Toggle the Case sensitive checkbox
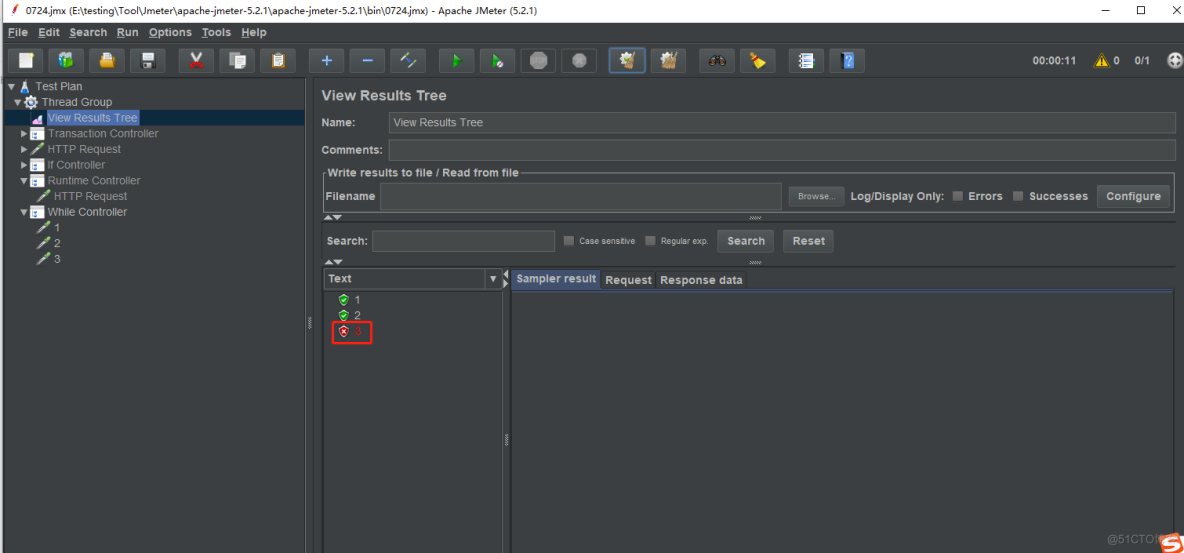 click(569, 241)
